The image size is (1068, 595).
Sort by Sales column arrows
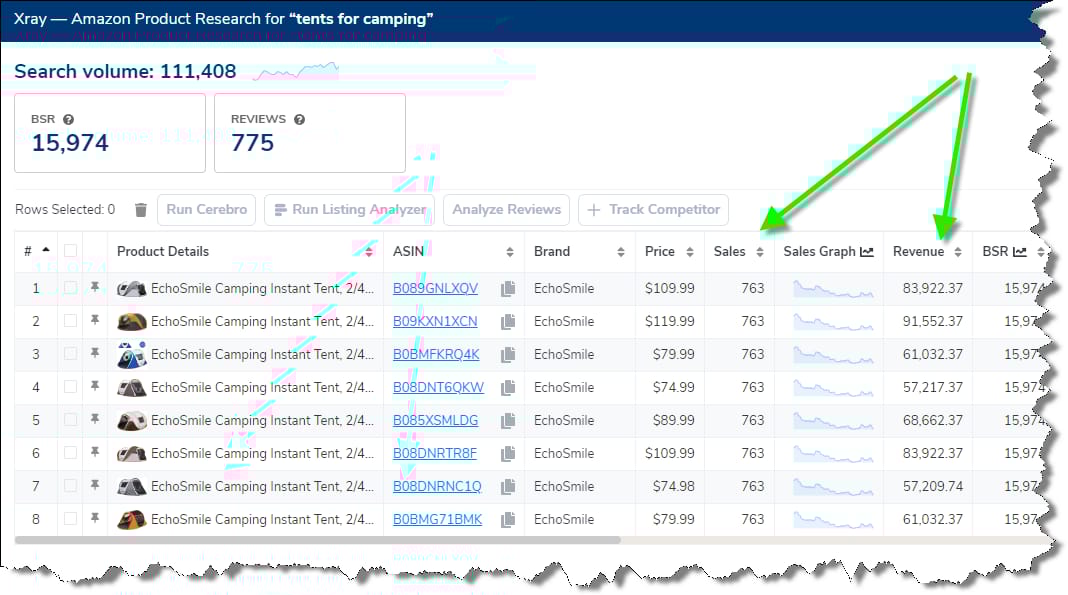click(759, 252)
